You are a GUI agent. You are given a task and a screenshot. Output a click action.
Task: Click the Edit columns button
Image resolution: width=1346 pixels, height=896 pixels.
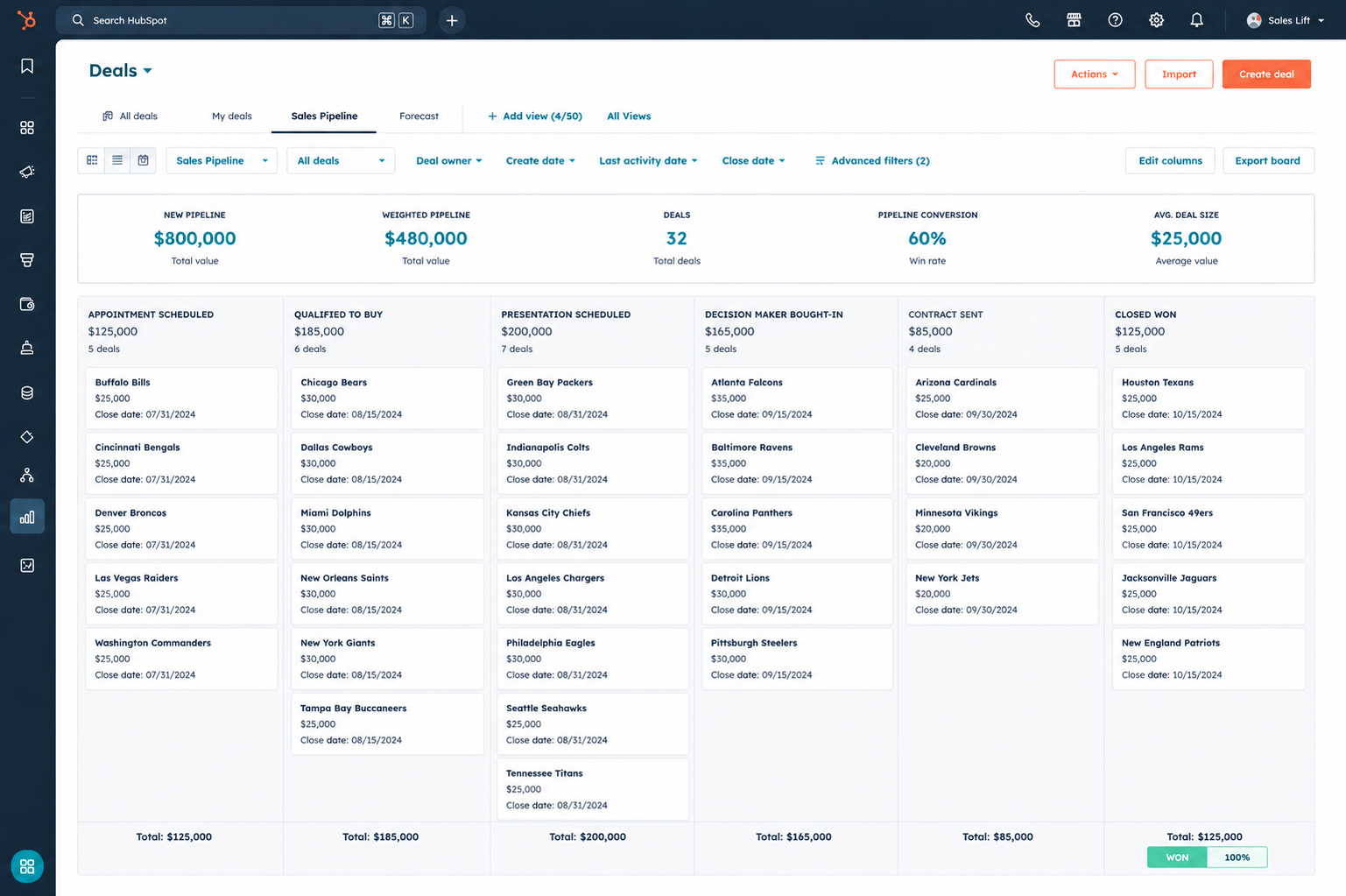click(x=1170, y=160)
